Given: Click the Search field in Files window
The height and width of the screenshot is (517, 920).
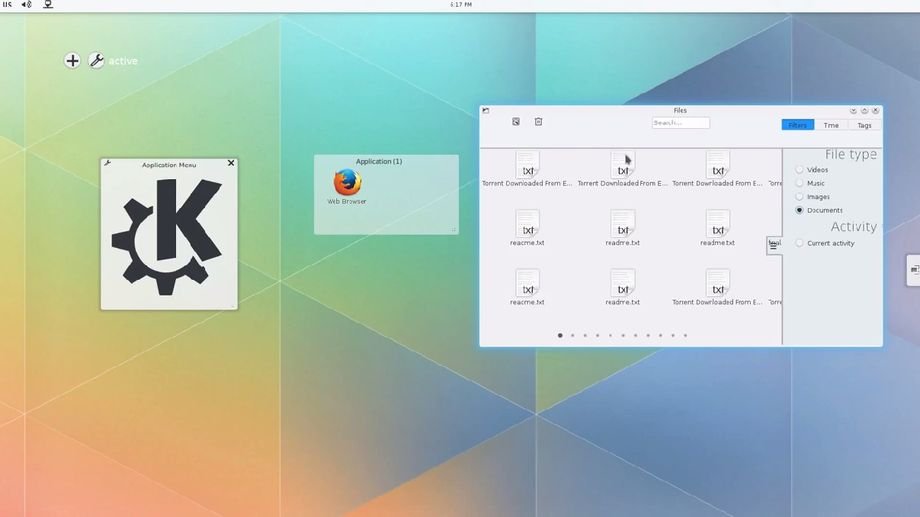Looking at the screenshot, I should point(680,123).
